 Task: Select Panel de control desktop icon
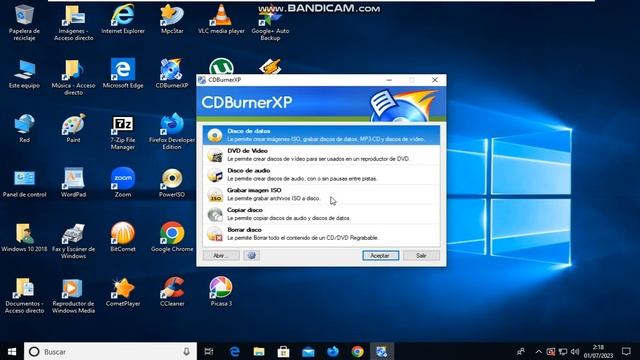tap(24, 183)
